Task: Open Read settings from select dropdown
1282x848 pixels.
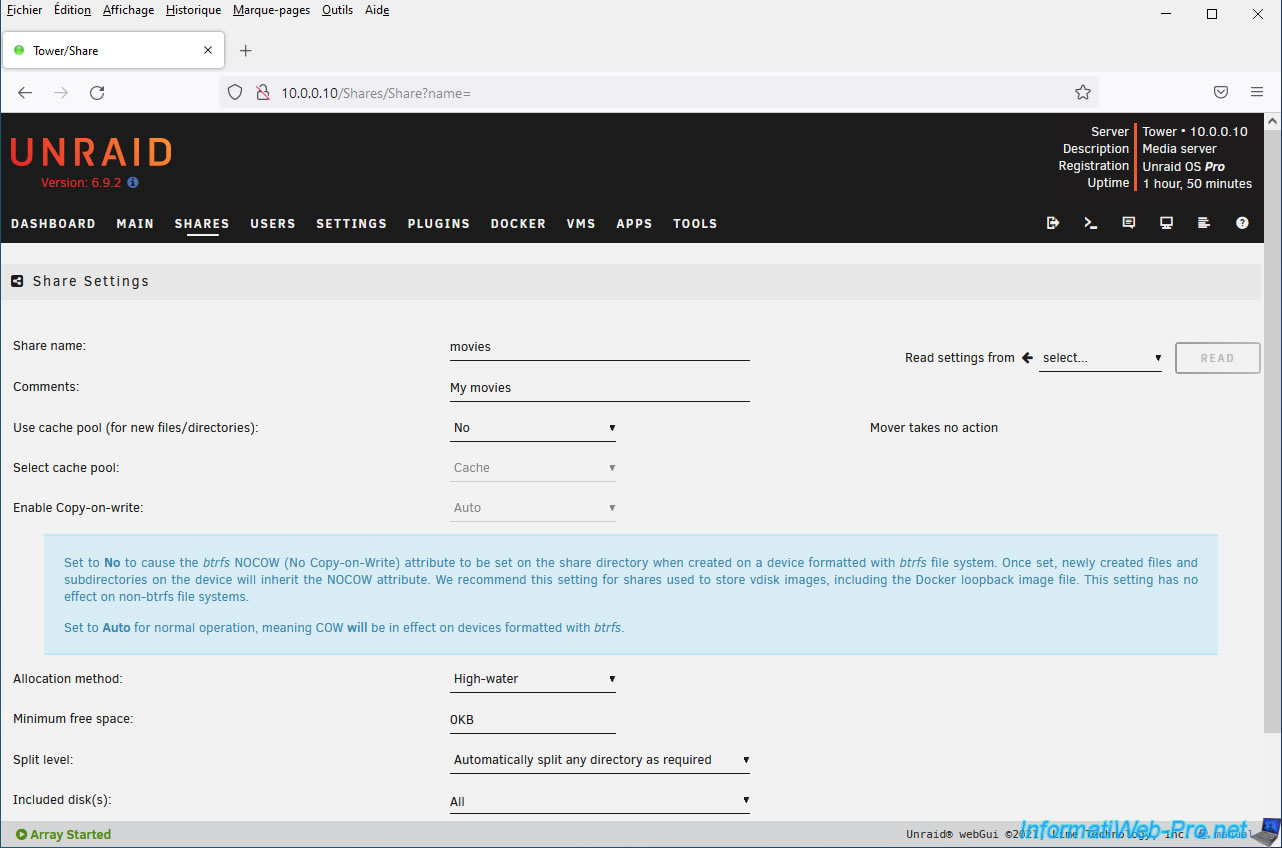Action: pos(1100,358)
